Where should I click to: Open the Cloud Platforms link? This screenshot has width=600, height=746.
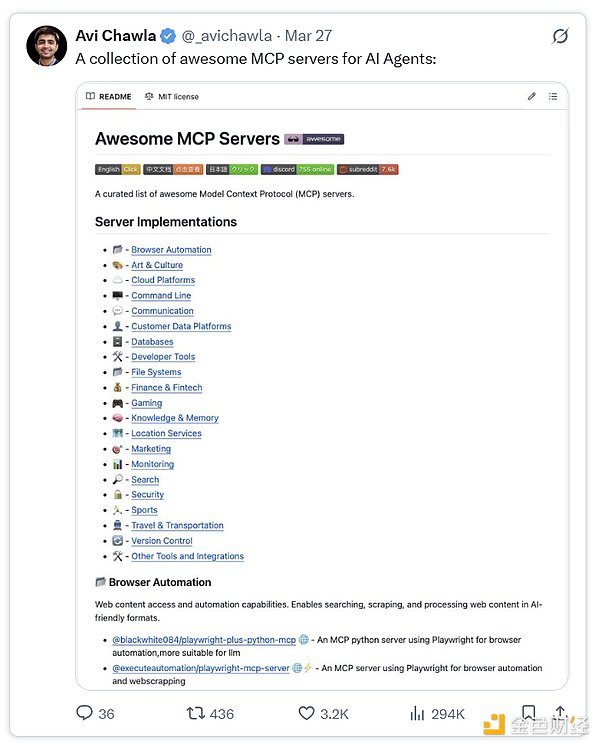point(163,280)
